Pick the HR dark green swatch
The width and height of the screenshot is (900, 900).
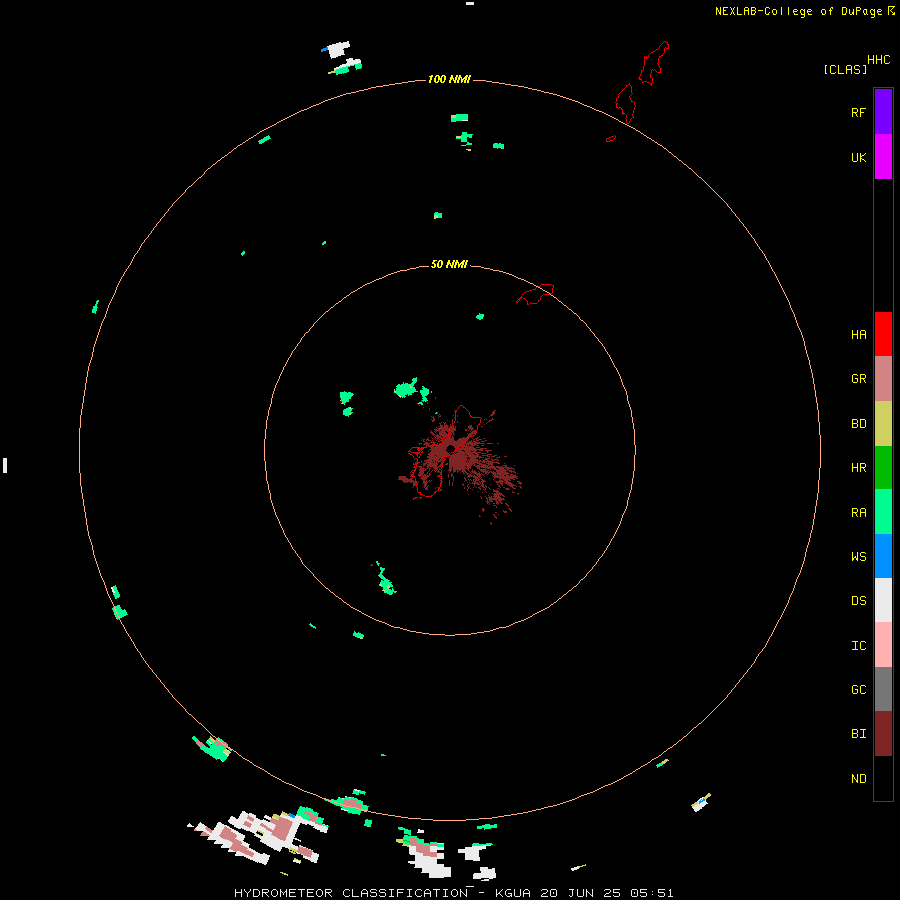(883, 467)
